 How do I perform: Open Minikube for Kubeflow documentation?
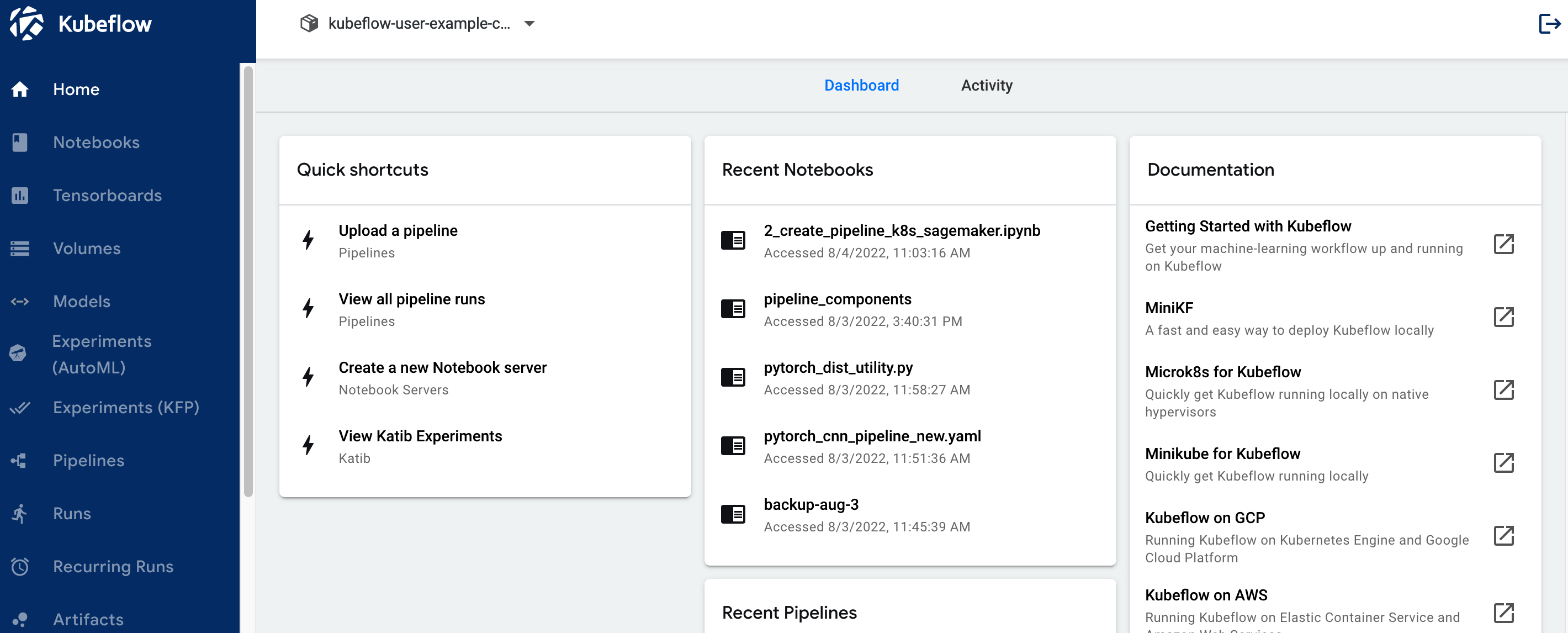[x=1334, y=463]
